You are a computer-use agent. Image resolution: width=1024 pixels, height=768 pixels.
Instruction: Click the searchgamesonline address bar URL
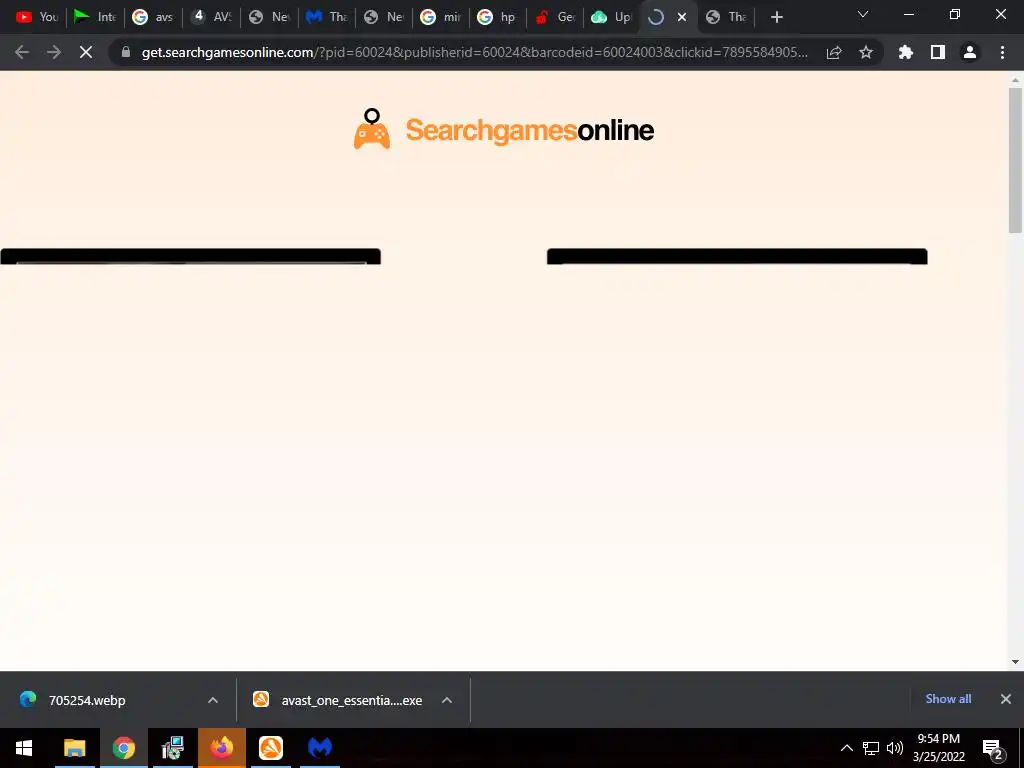click(475, 52)
